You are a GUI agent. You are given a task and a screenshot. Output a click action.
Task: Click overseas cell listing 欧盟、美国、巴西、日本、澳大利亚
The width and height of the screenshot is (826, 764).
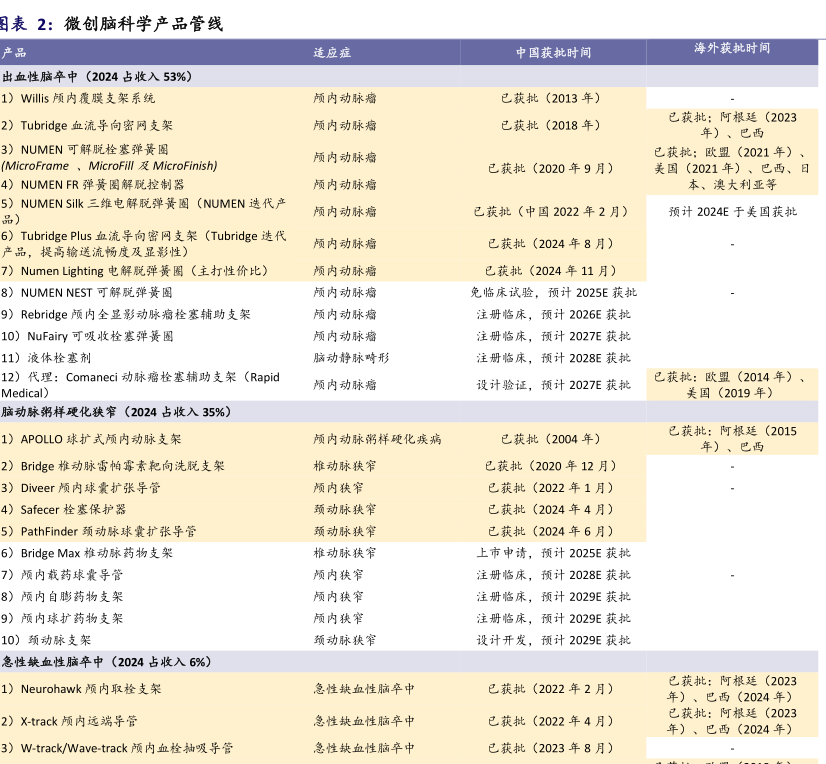pos(732,169)
